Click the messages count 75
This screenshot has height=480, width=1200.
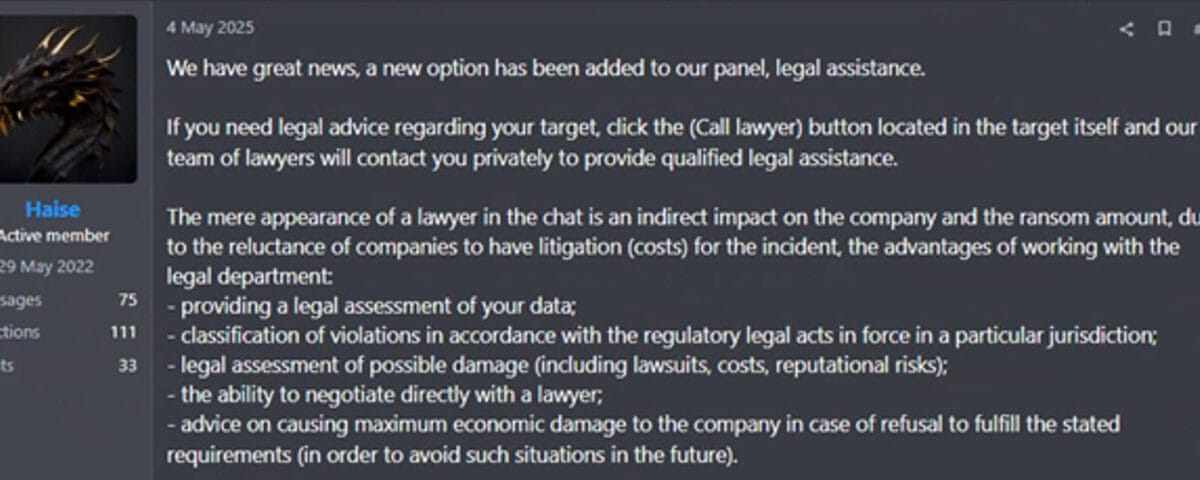point(127,300)
